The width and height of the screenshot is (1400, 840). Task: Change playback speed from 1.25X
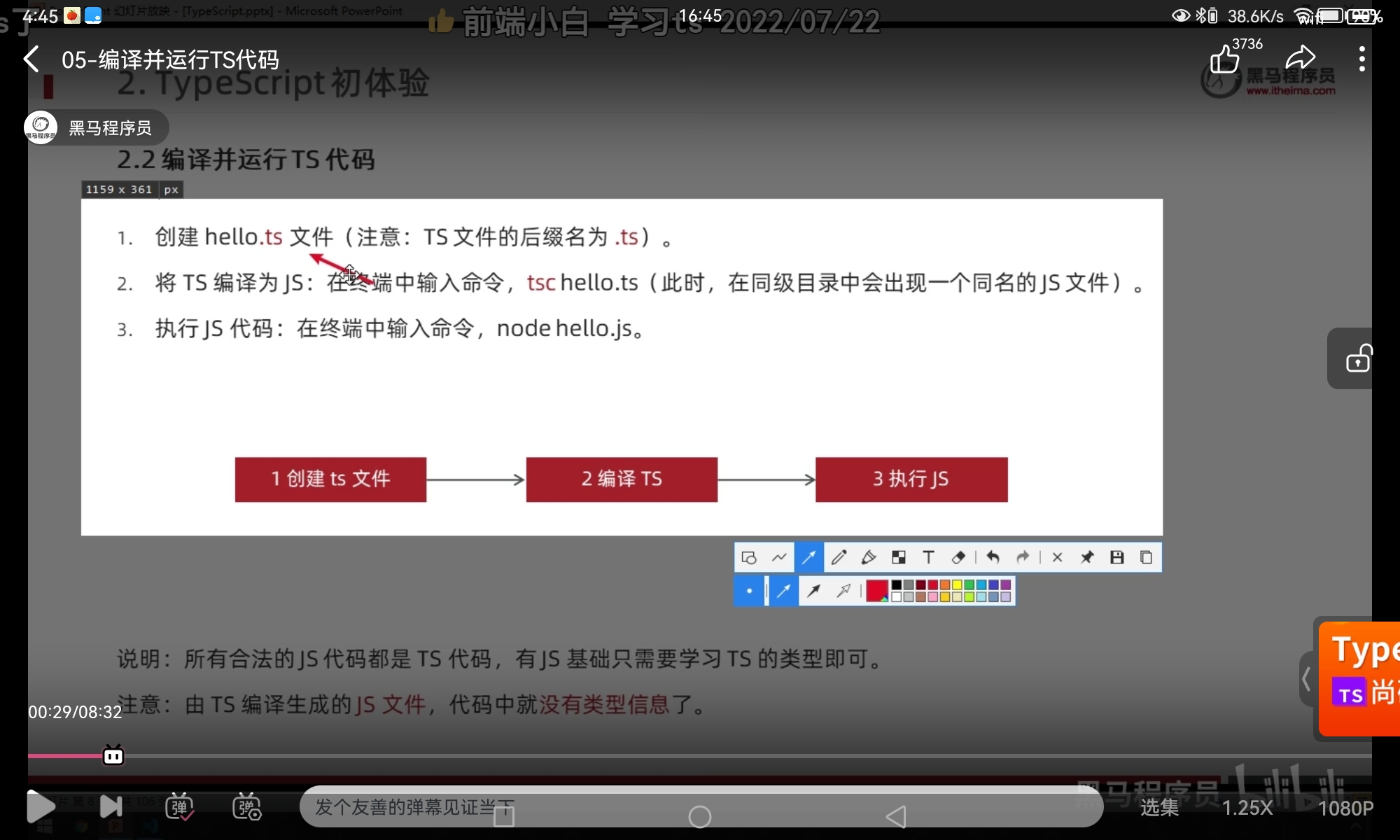(x=1247, y=808)
